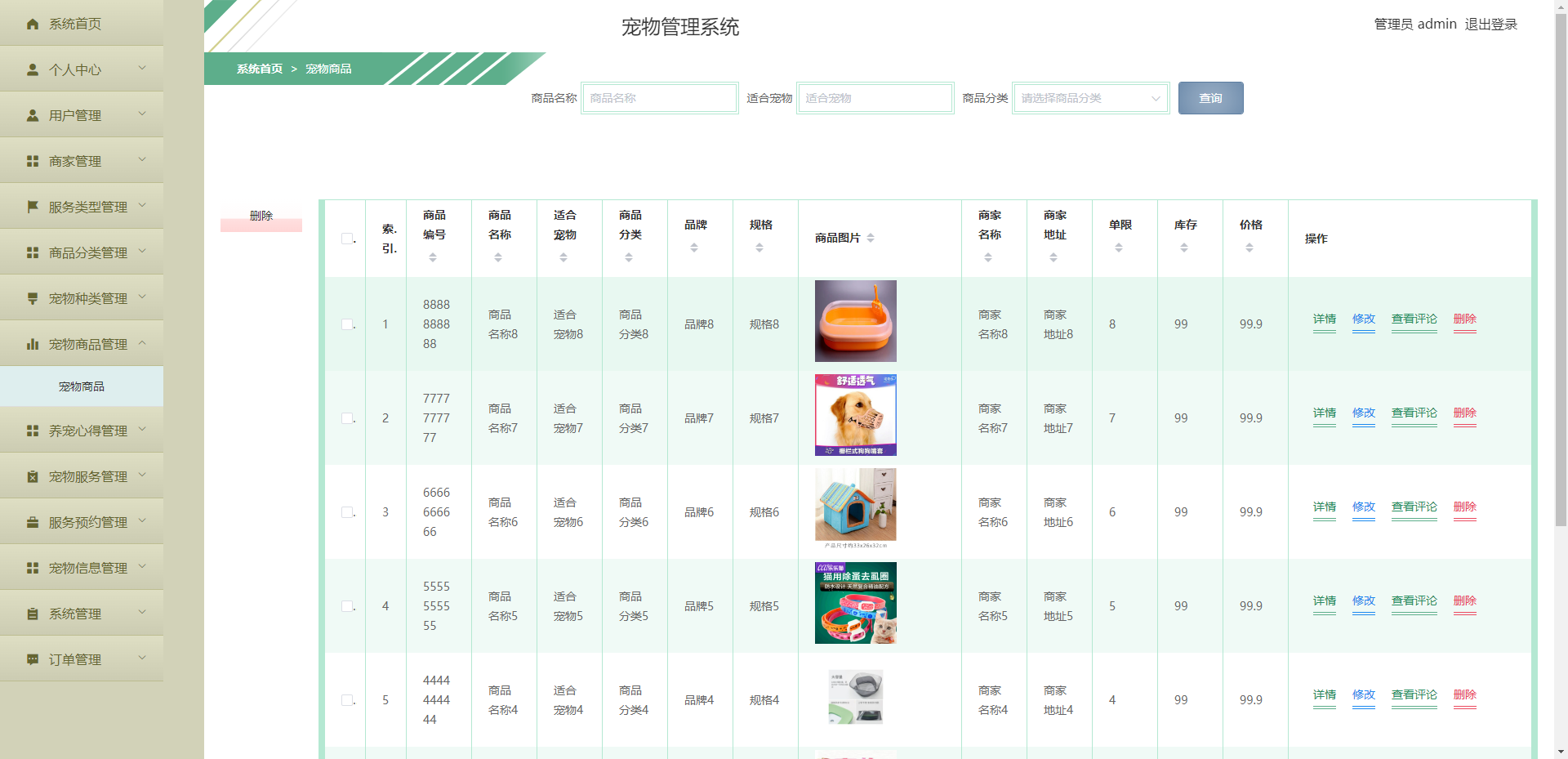Check the checkbox for product 888888888

(345, 324)
